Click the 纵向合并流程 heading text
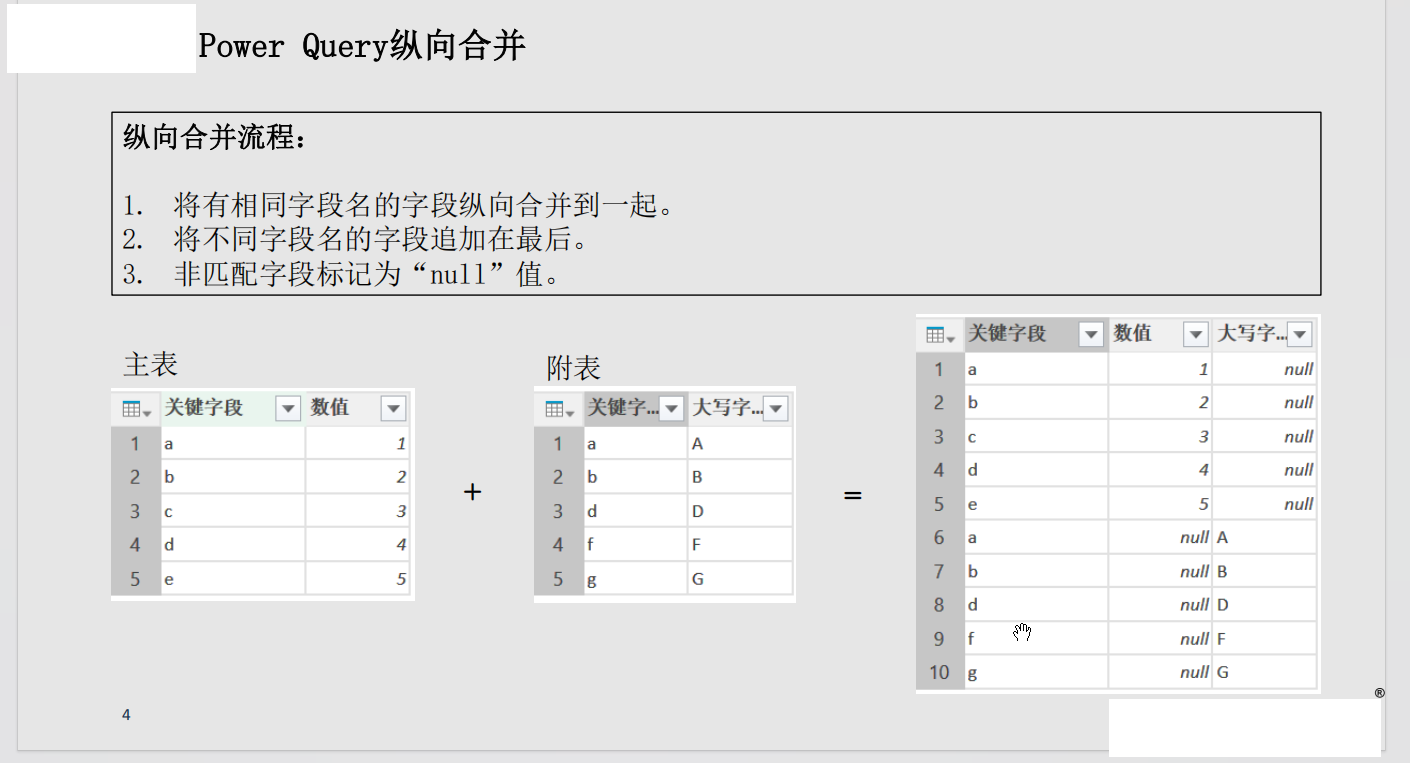The height and width of the screenshot is (763, 1410). click(215, 137)
